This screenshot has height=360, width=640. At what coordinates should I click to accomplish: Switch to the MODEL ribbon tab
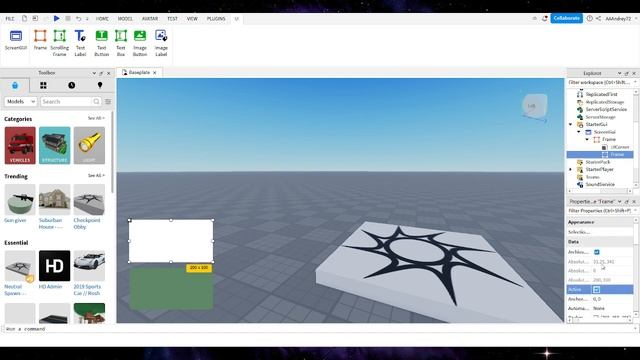(125, 19)
